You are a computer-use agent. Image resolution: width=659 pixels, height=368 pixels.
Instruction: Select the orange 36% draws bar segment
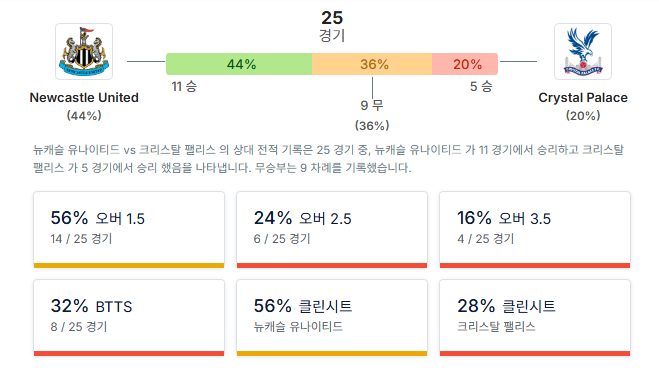pyautogui.click(x=372, y=64)
